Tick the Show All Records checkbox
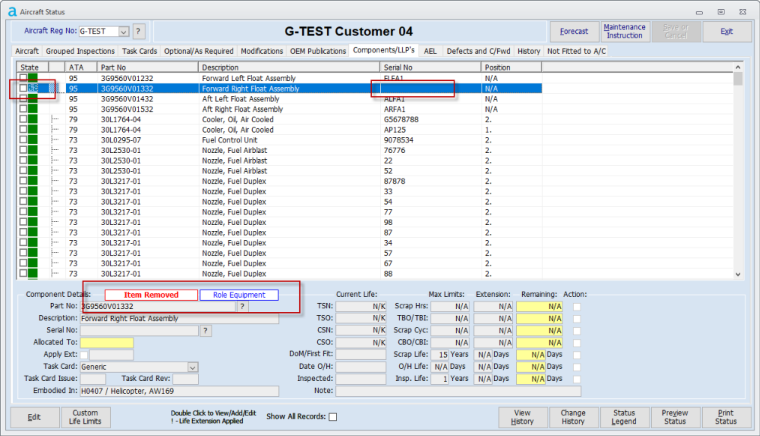Viewport: 760px width, 436px height. (x=333, y=417)
